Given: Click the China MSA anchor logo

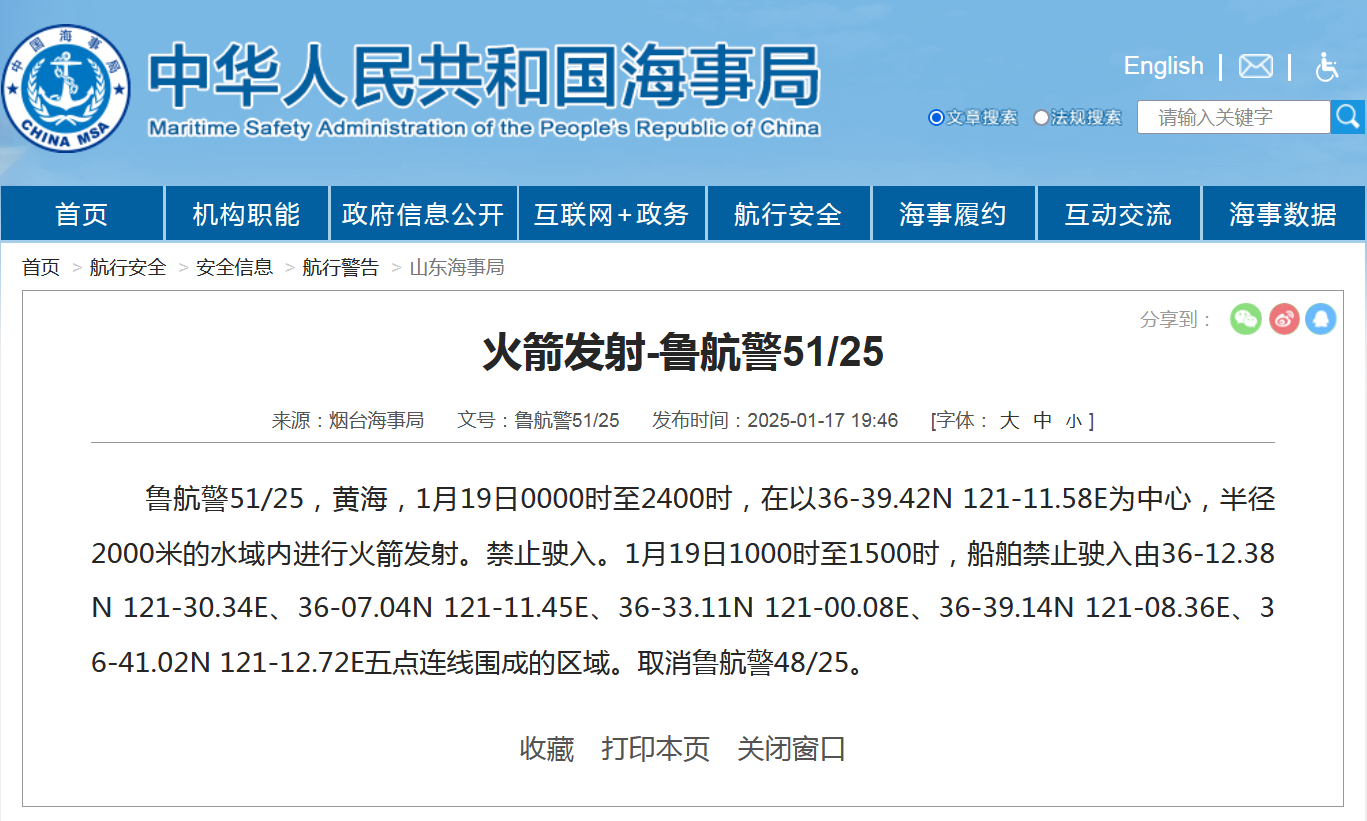Looking at the screenshot, I should coord(66,88).
